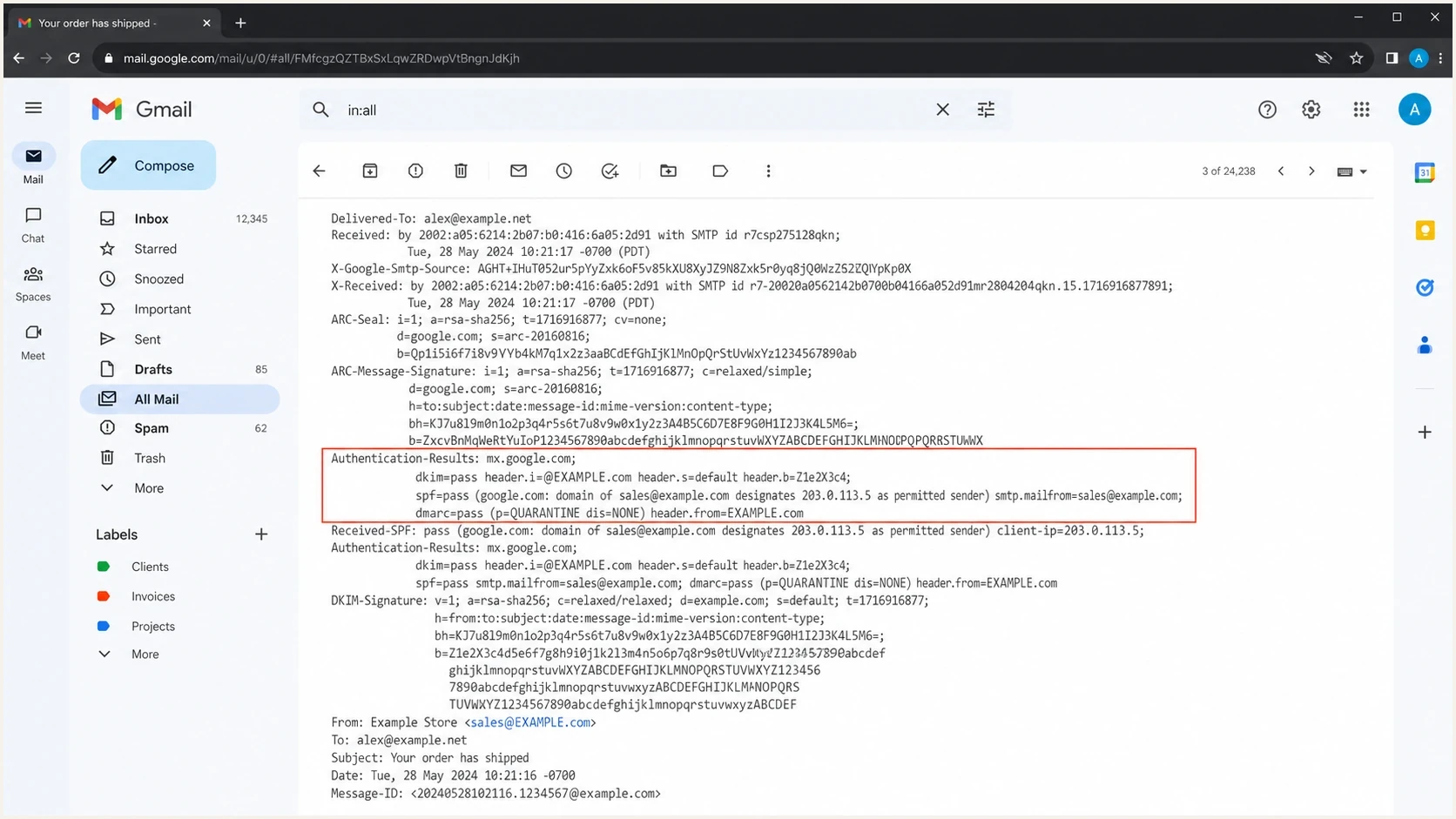
Task: Delete message with trash icon
Action: (461, 171)
